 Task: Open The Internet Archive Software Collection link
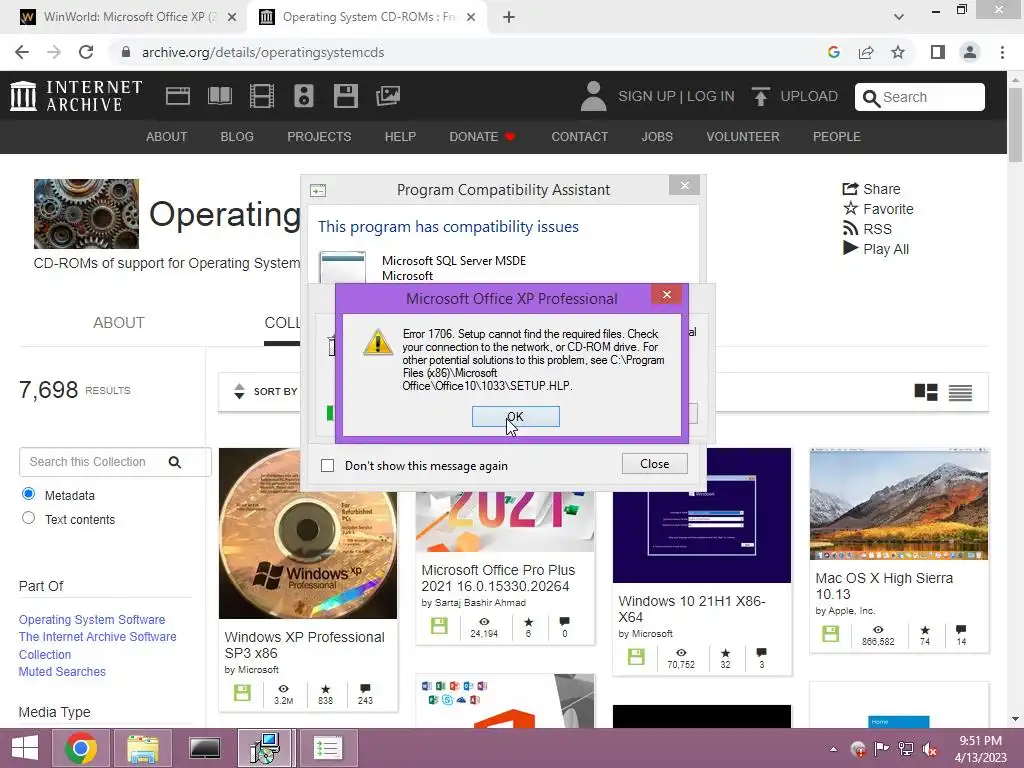point(97,645)
